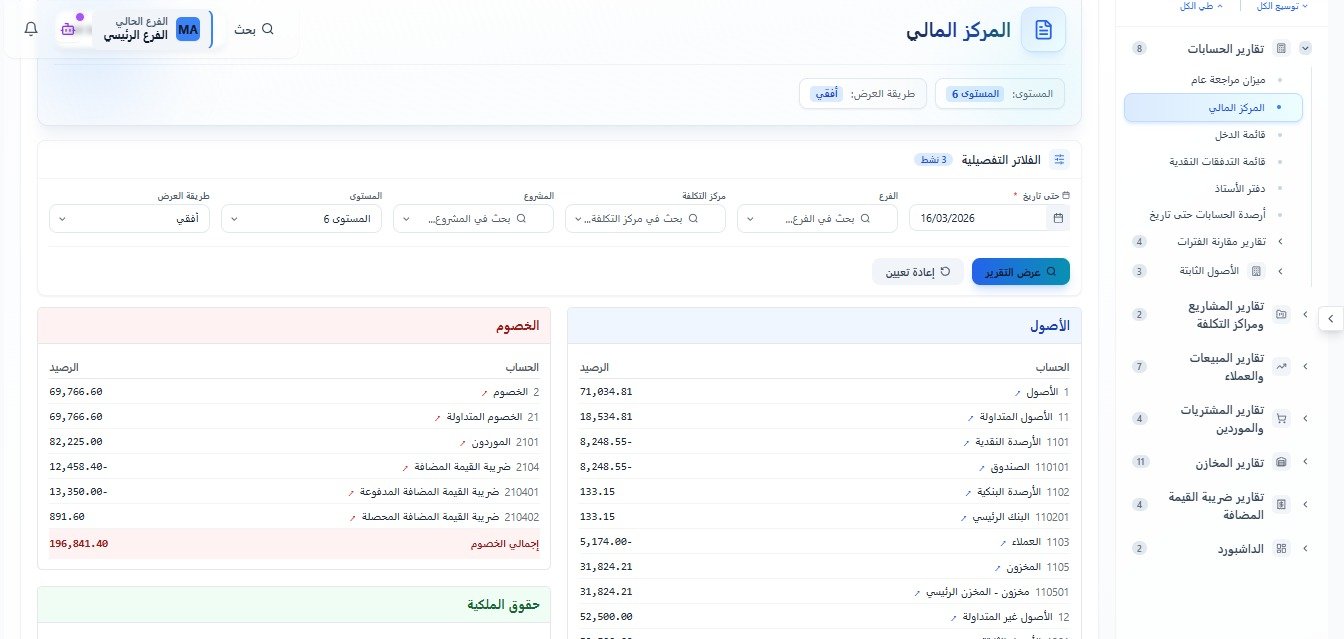The width and height of the screenshot is (1344, 639).
Task: Click the detailed filters sliders icon
Action: click(x=1059, y=158)
